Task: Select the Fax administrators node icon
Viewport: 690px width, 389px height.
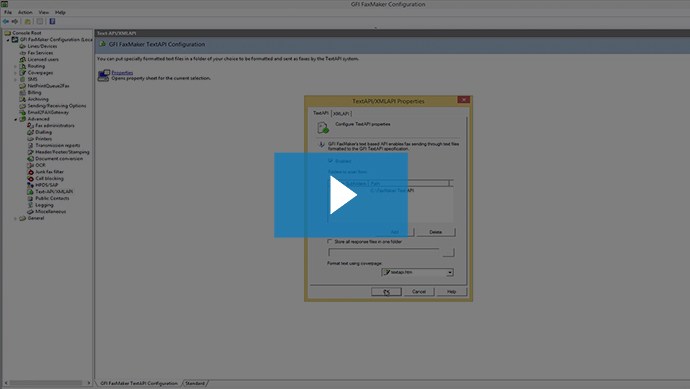Action: (x=30, y=125)
